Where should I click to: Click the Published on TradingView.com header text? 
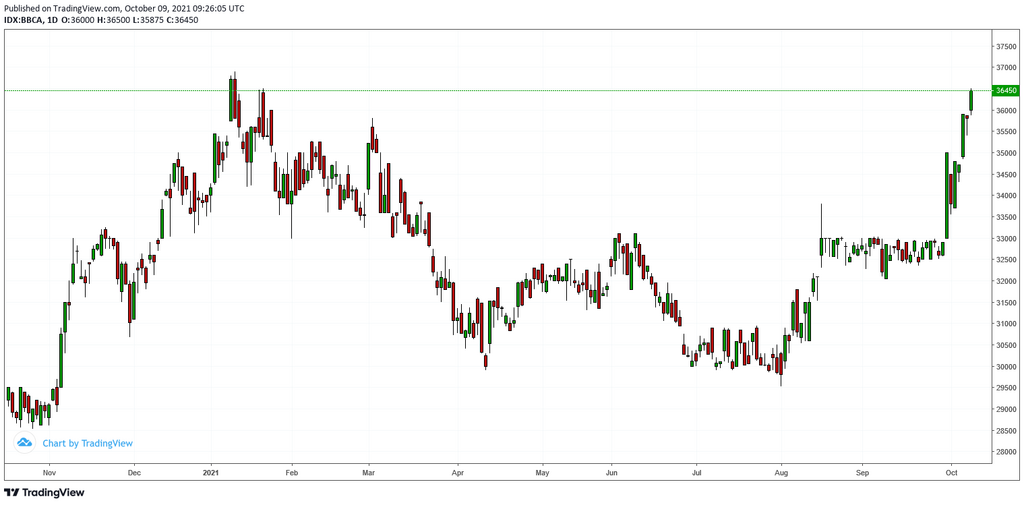coord(124,8)
